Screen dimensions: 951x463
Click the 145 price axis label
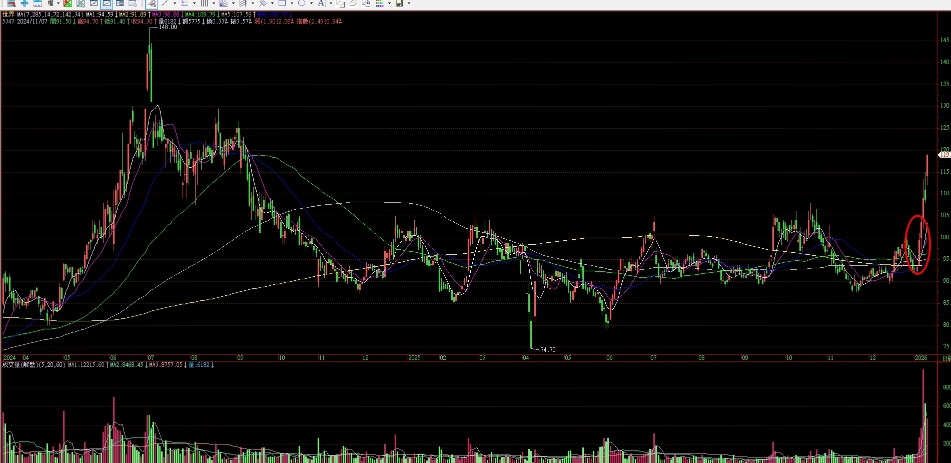944,40
